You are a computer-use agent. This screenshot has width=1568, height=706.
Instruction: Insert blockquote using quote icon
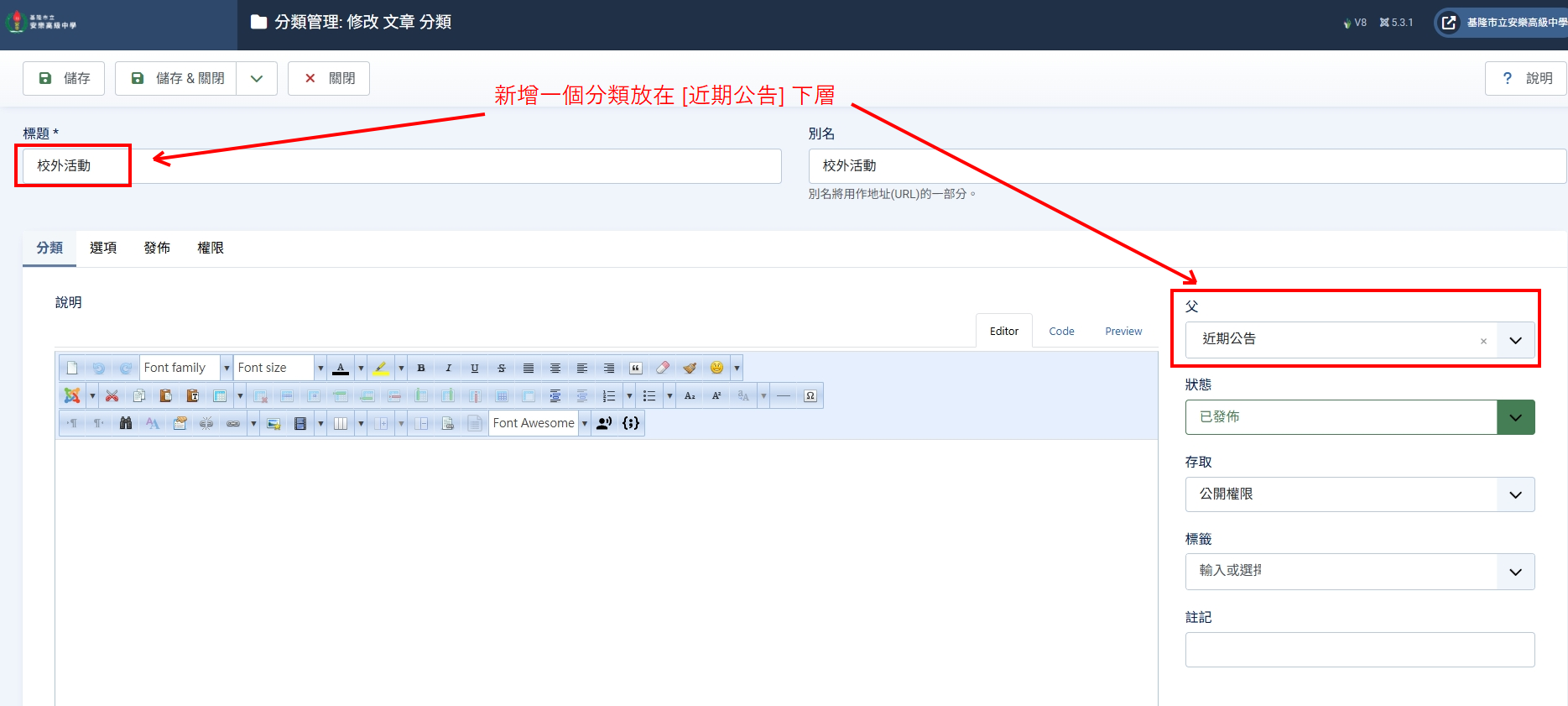click(x=636, y=368)
